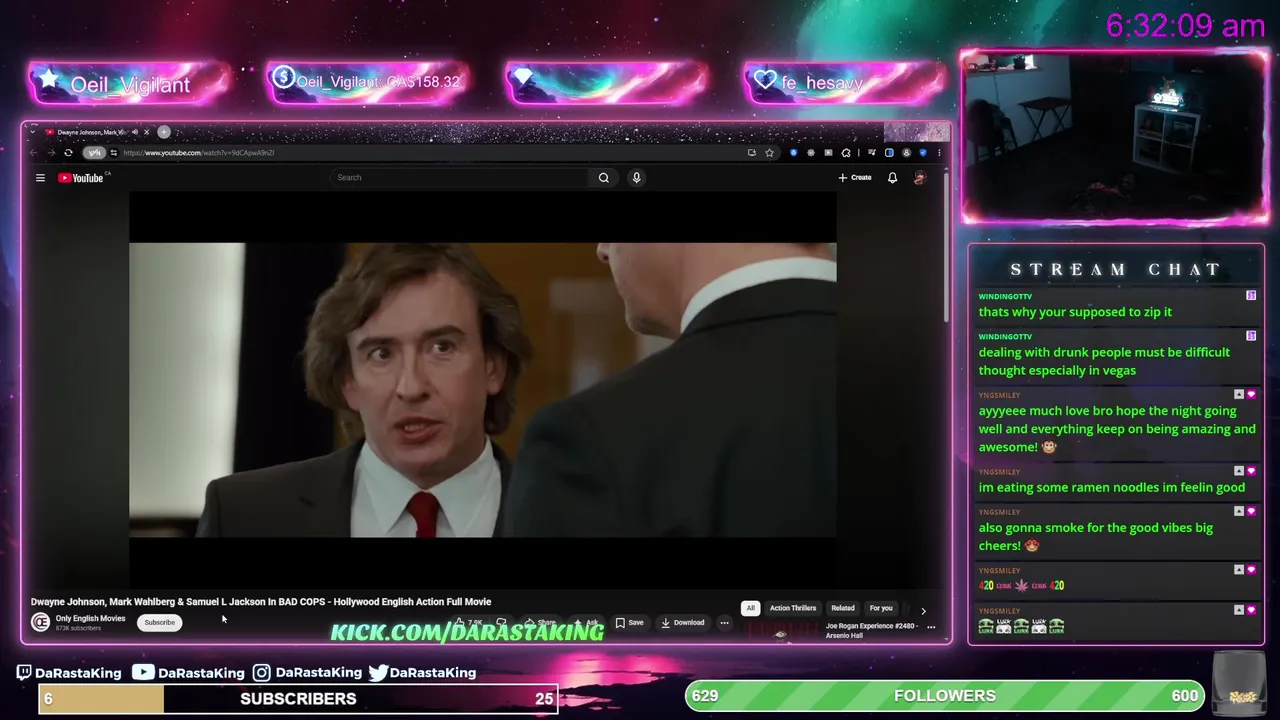Click the STREAM CHAT heading

pos(1116,270)
